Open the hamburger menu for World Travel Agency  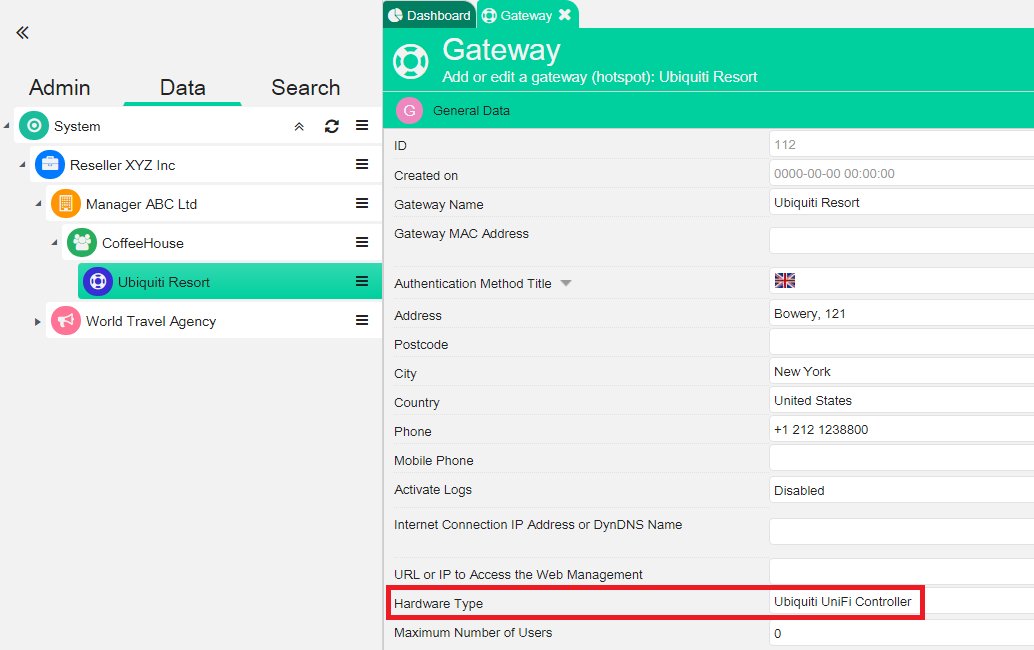[362, 321]
